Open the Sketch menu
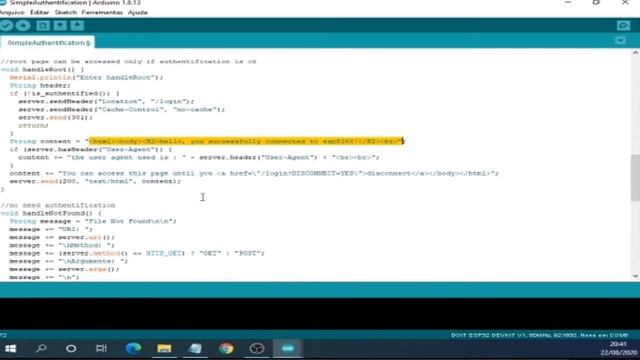 click(66, 12)
